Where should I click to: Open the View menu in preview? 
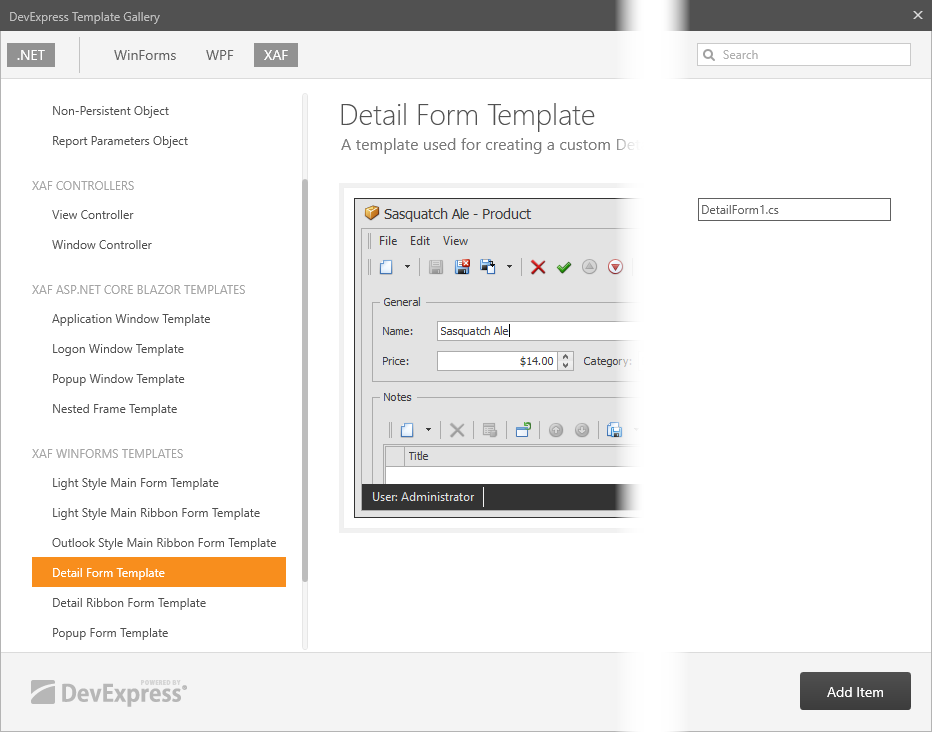click(x=455, y=241)
